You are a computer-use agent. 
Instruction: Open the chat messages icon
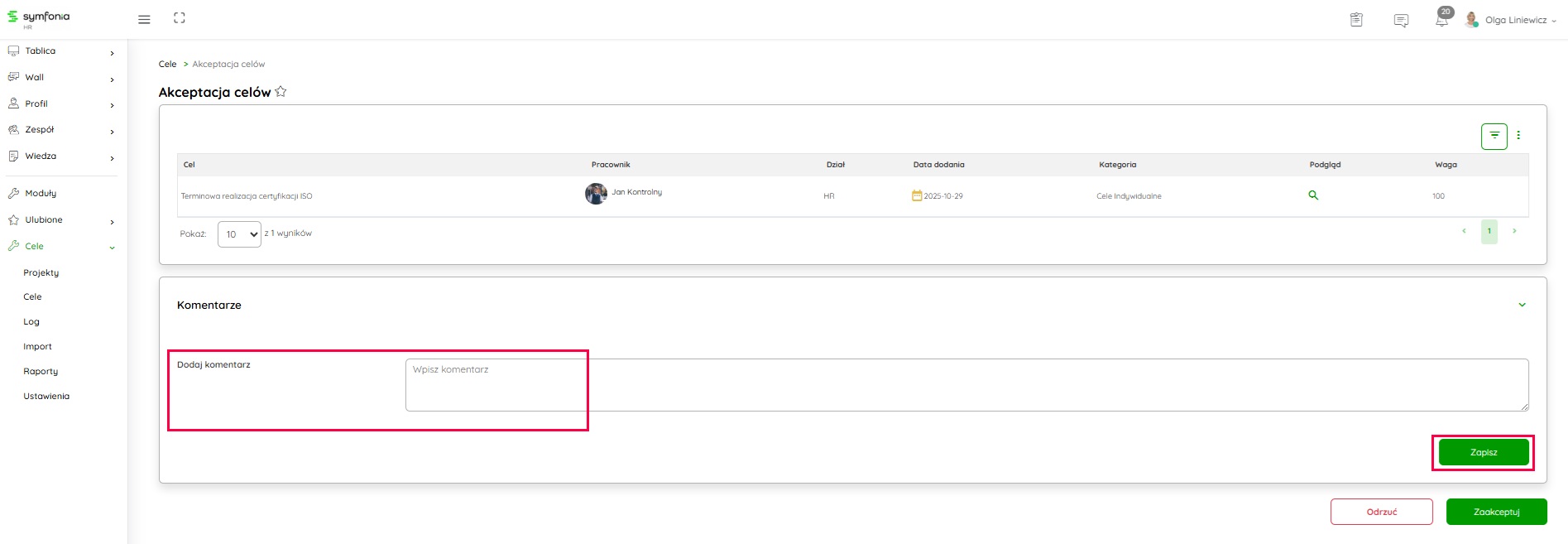(1401, 21)
